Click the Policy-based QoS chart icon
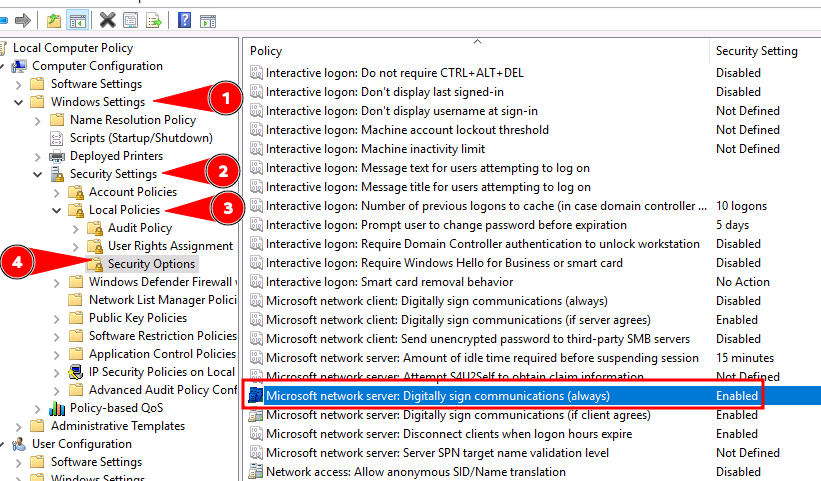 point(57,408)
